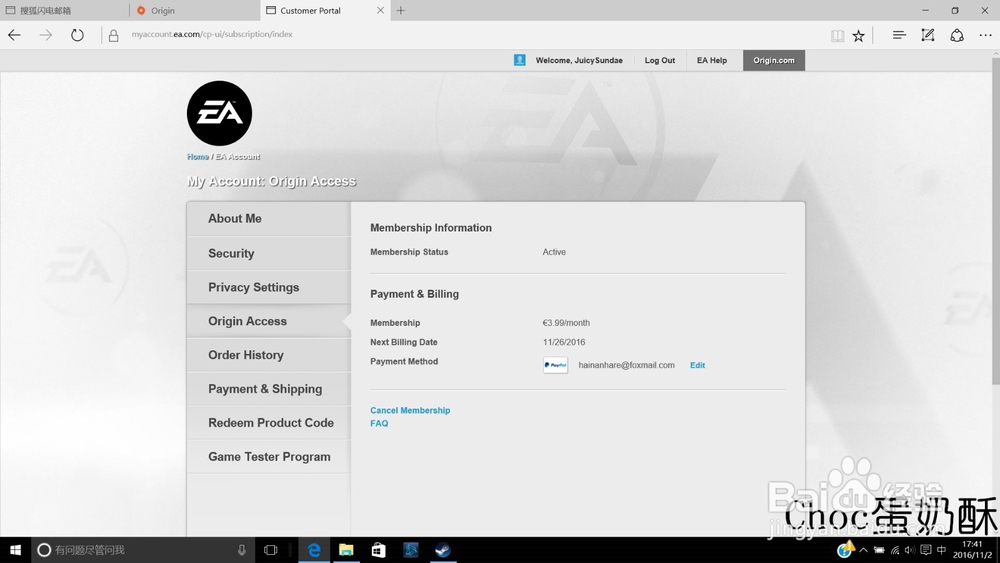Screen dimensions: 1000x563
Task: Click the EA logo
Action: click(x=219, y=113)
